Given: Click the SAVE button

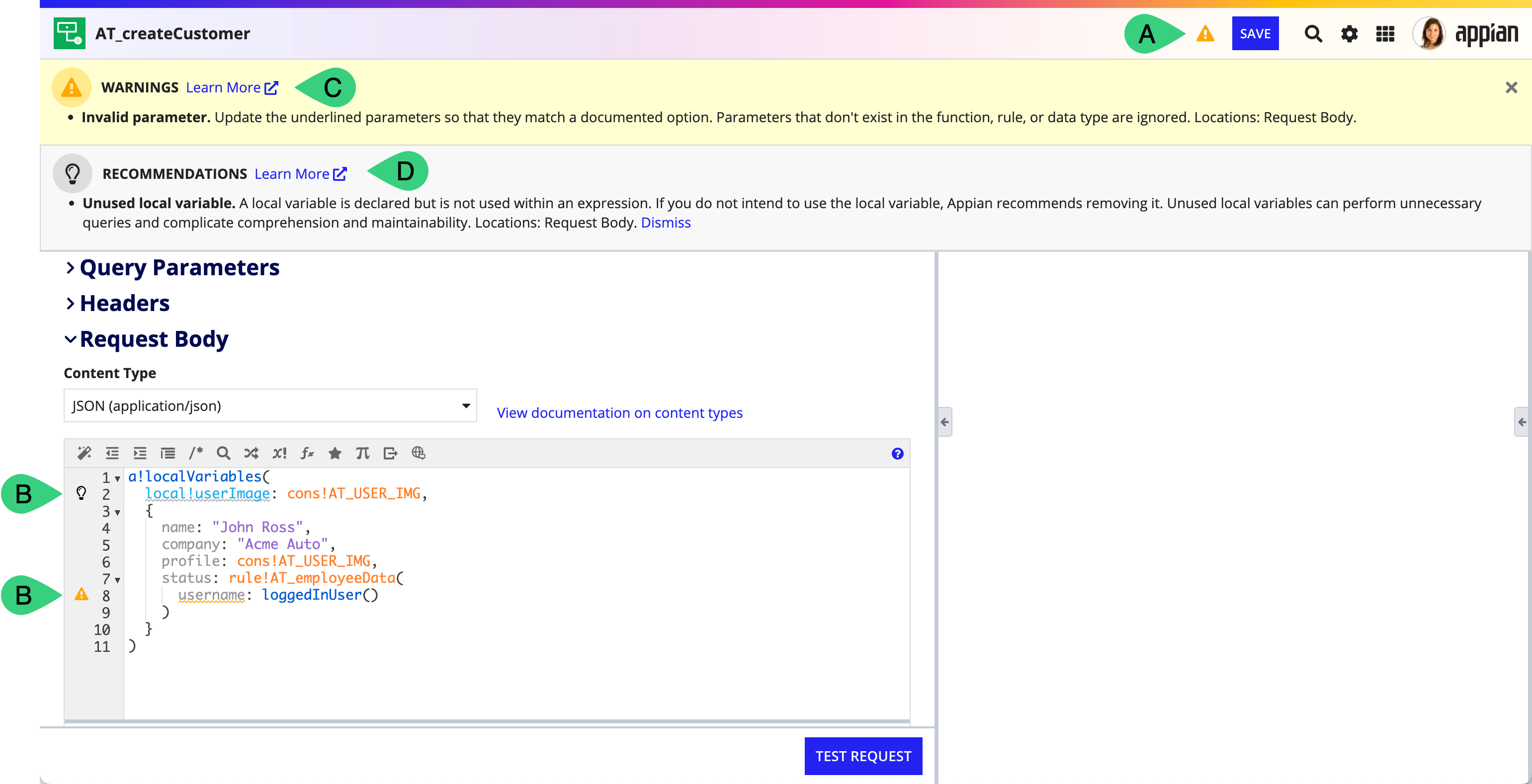Looking at the screenshot, I should (x=1255, y=34).
